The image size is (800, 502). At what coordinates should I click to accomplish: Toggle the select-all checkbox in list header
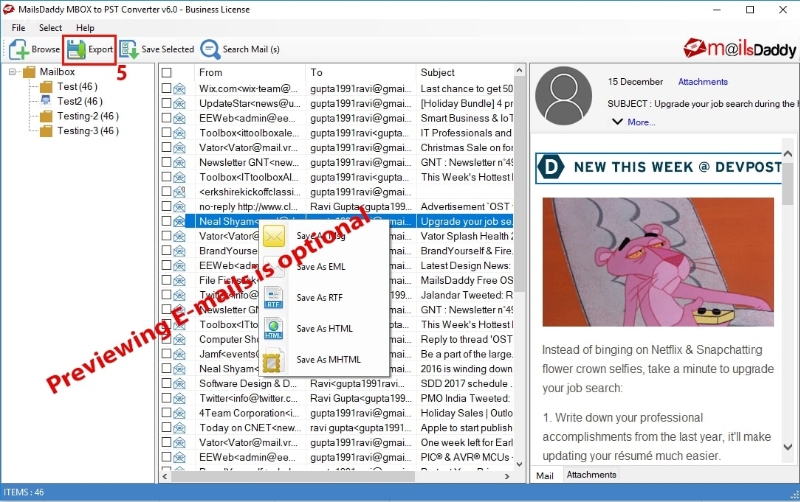pyautogui.click(x=167, y=73)
